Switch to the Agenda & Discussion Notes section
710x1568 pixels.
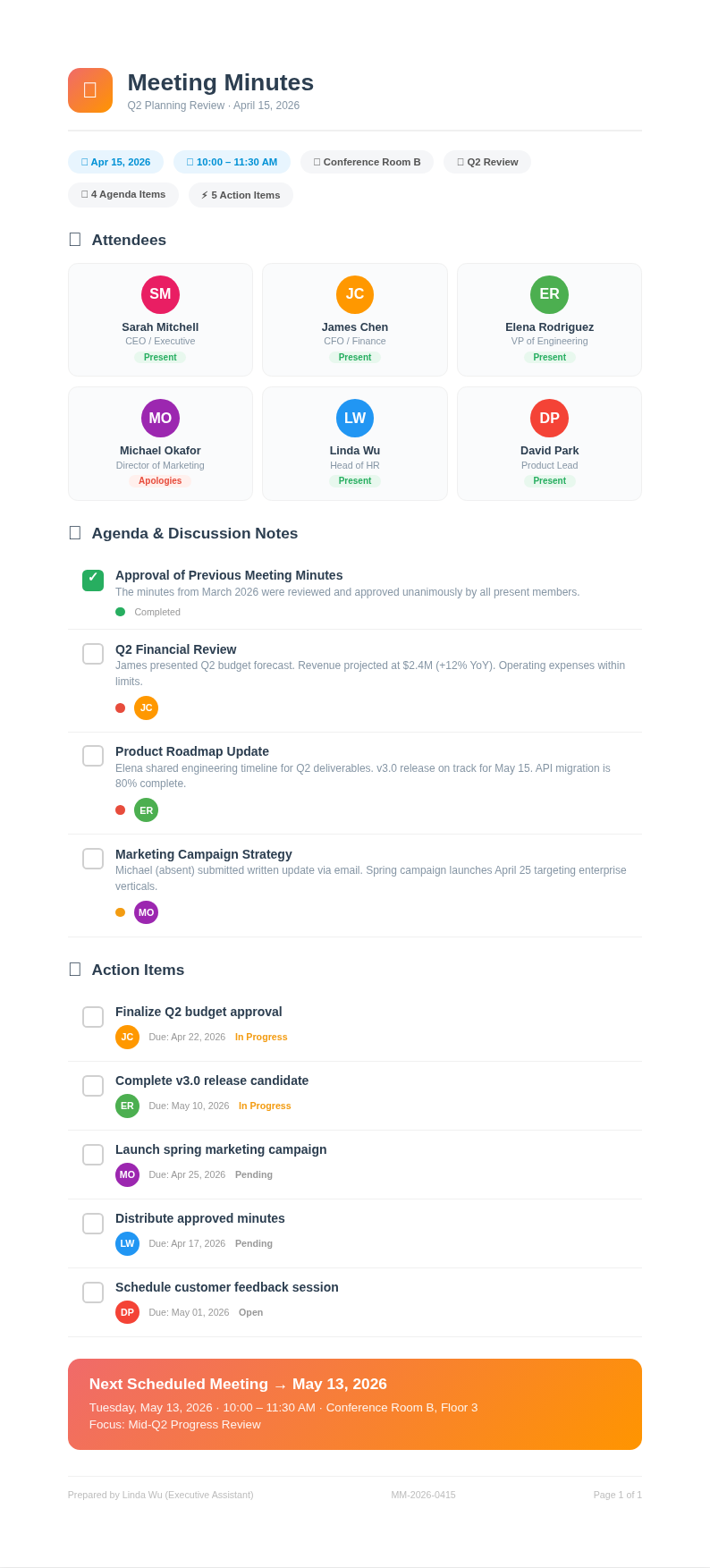pyautogui.click(x=194, y=533)
